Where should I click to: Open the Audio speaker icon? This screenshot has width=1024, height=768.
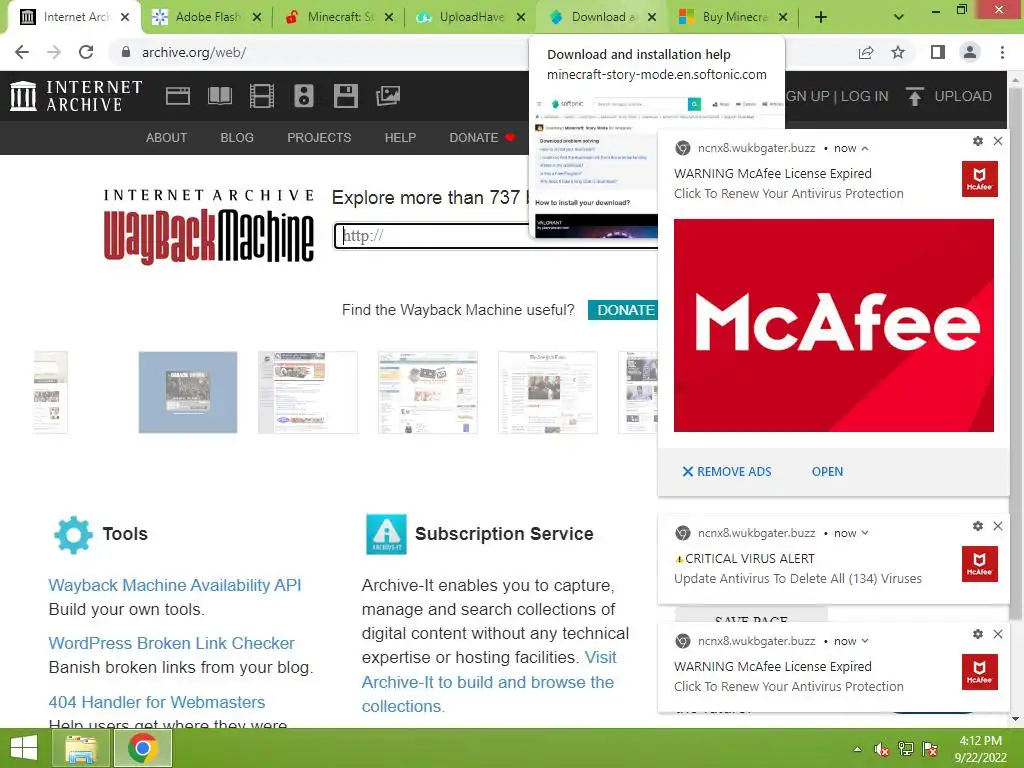(x=304, y=96)
